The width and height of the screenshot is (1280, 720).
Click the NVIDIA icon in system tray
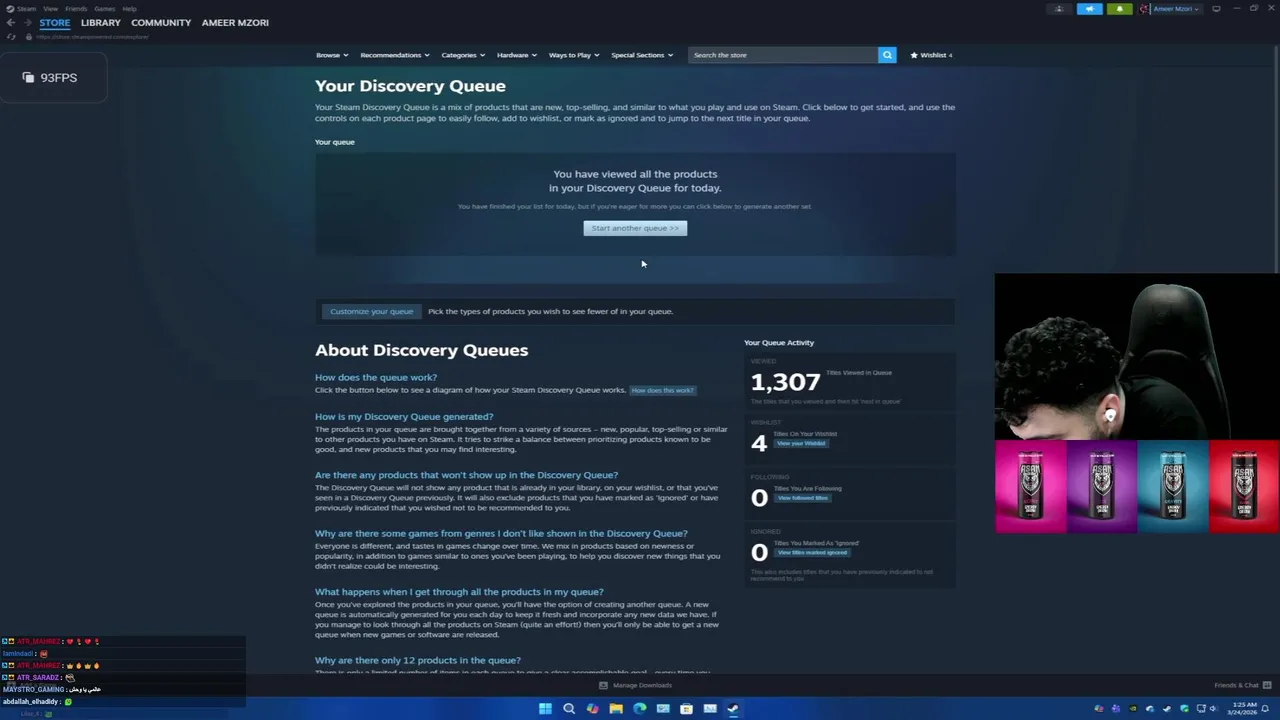1133,709
